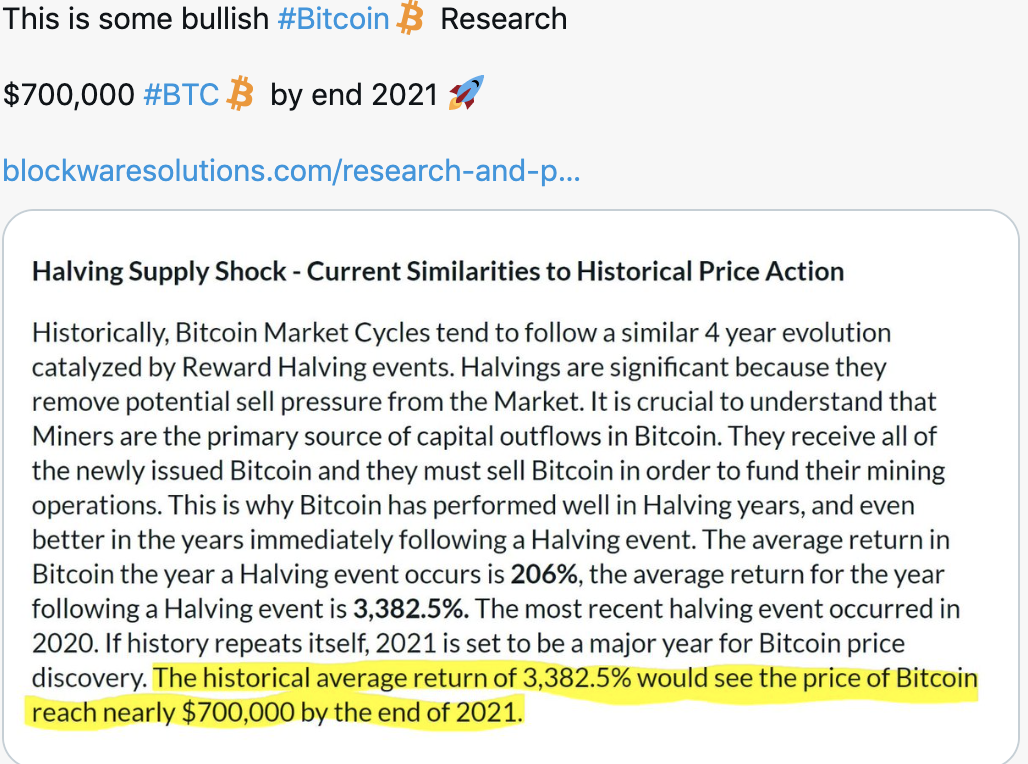Image resolution: width=1028 pixels, height=764 pixels.
Task: Click the '$700,000' amount in the tweet text
Action: point(69,94)
